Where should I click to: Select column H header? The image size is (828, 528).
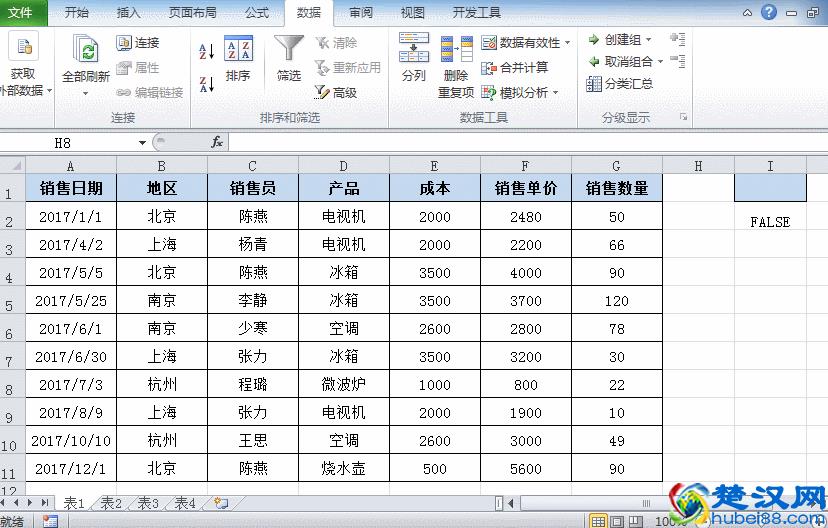pyautogui.click(x=698, y=166)
